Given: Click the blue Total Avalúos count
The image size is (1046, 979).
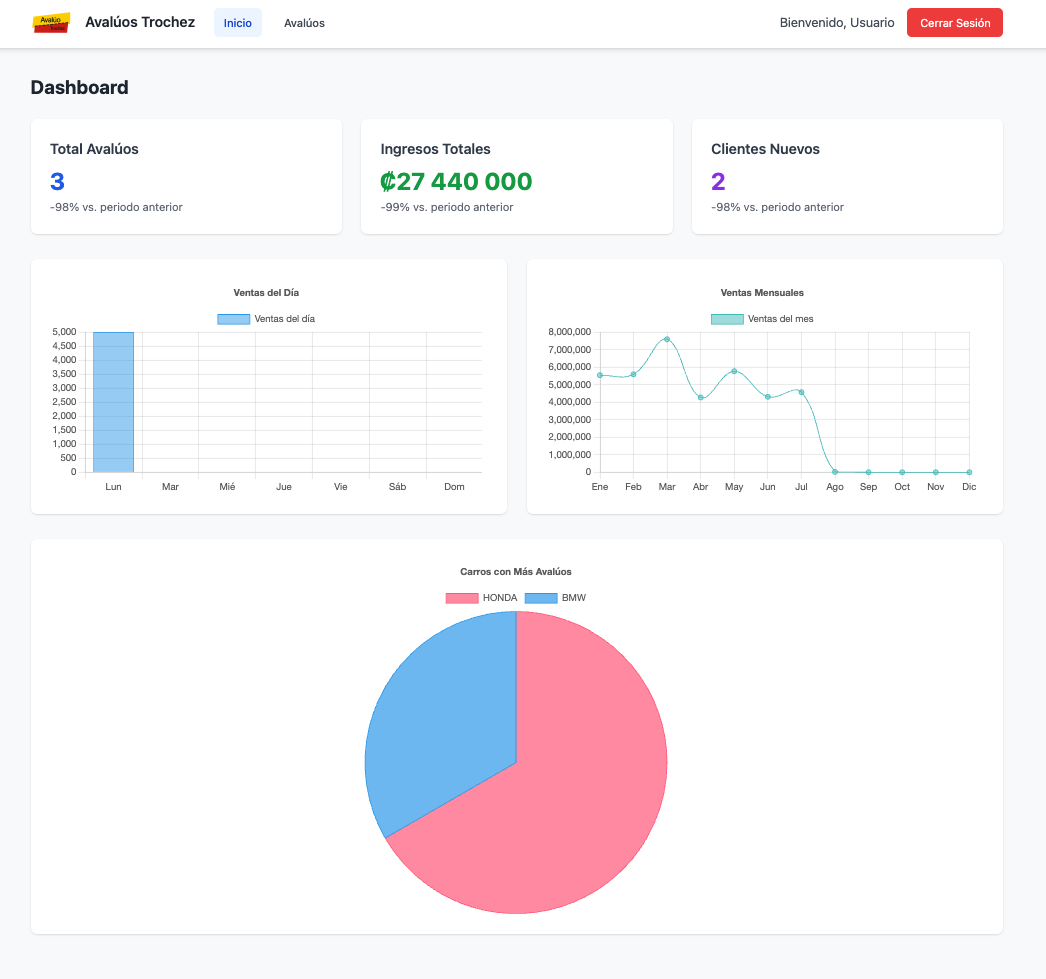Looking at the screenshot, I should [x=57, y=181].
